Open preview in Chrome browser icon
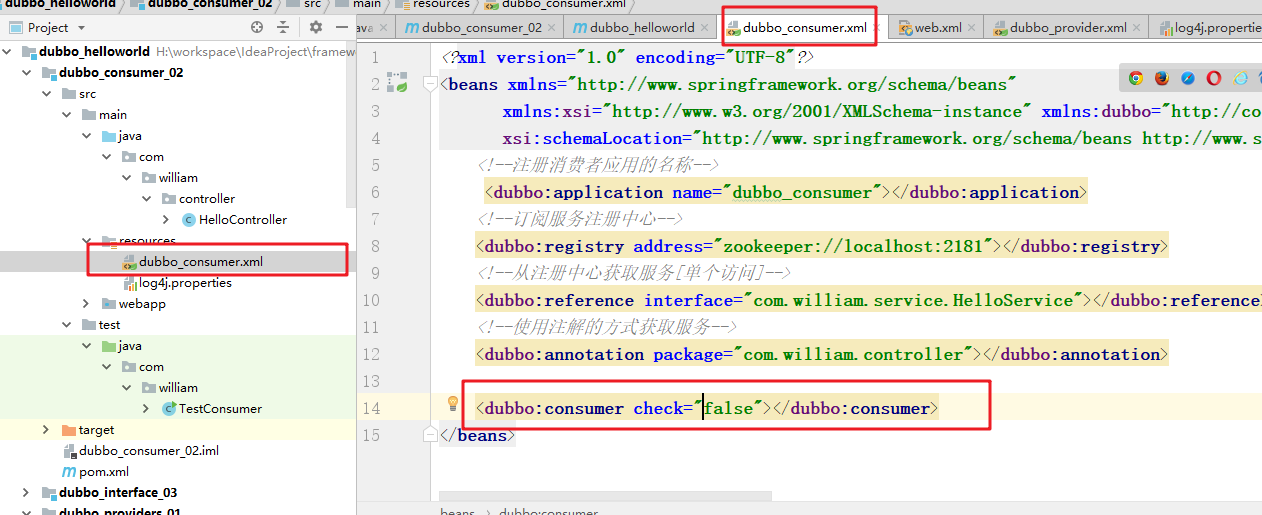Viewport: 1262px width, 515px height. coord(1136,78)
